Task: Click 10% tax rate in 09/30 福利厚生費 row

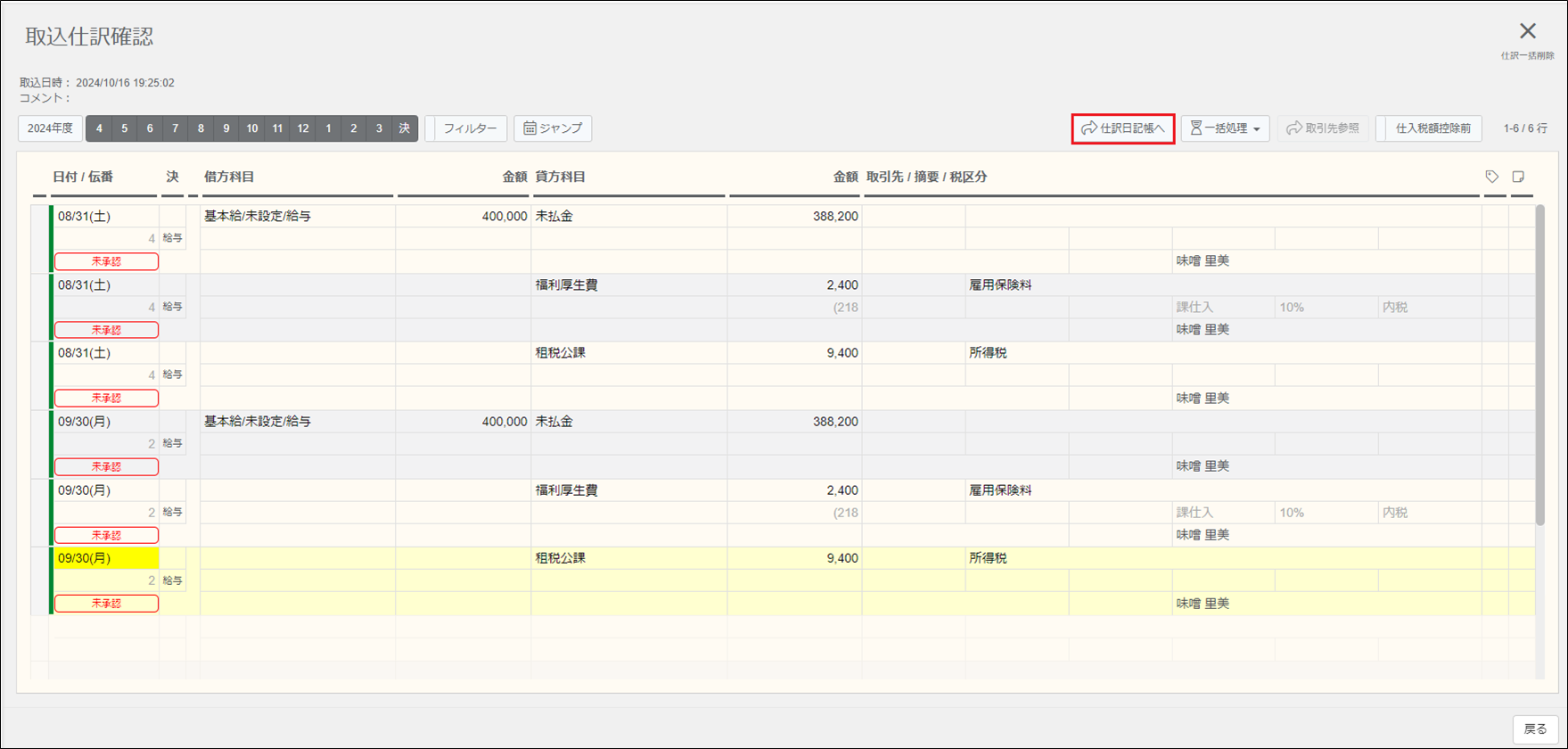Action: [x=1292, y=512]
